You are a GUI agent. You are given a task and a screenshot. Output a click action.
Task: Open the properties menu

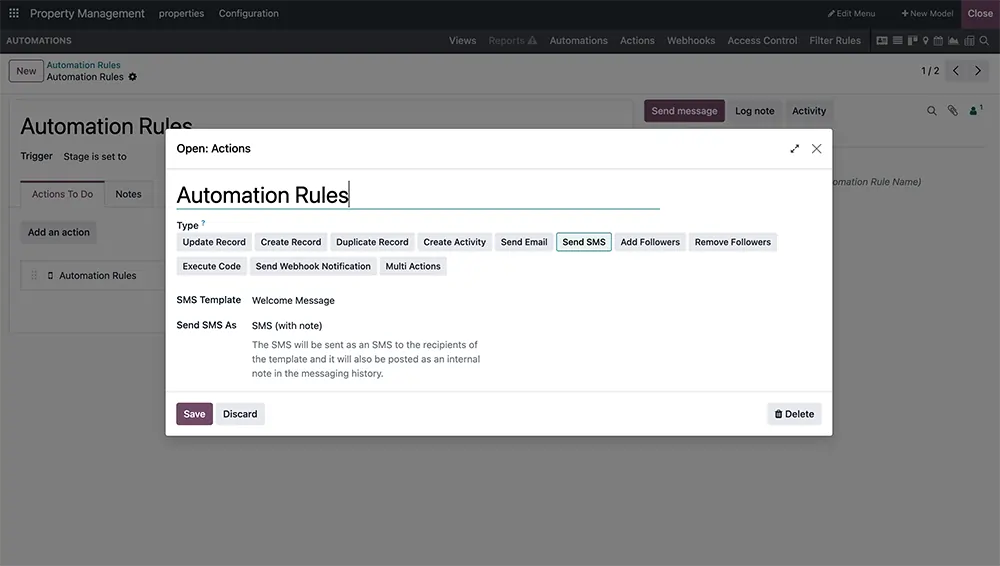tap(182, 13)
